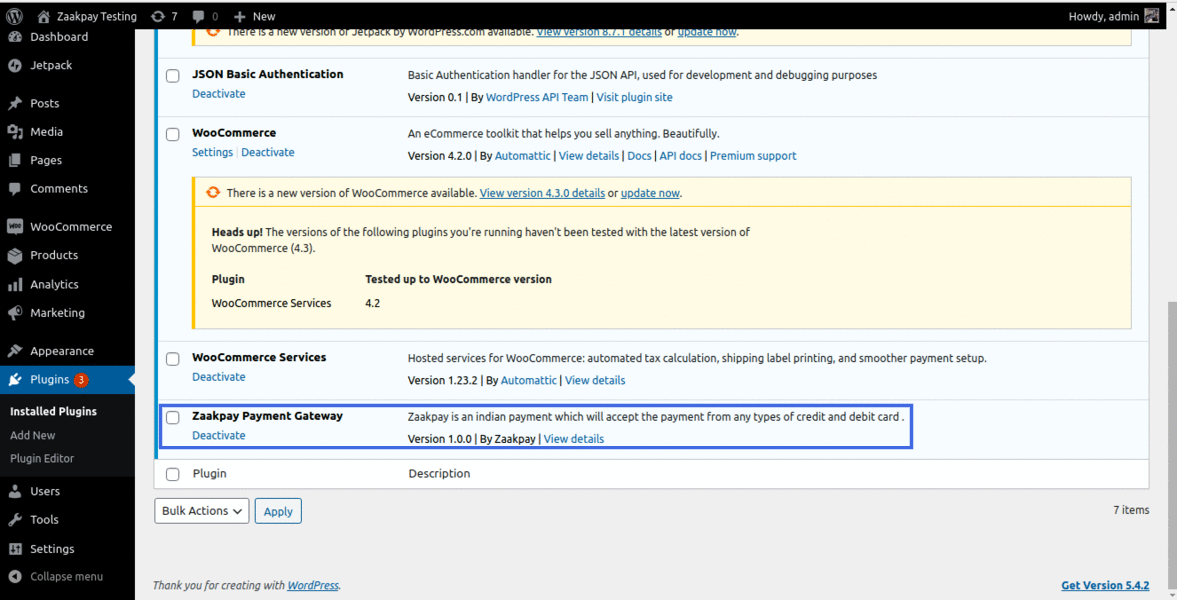Screen dimensions: 1177x600
Task: Check the WooCommerce plugin checkbox
Action: tap(173, 134)
